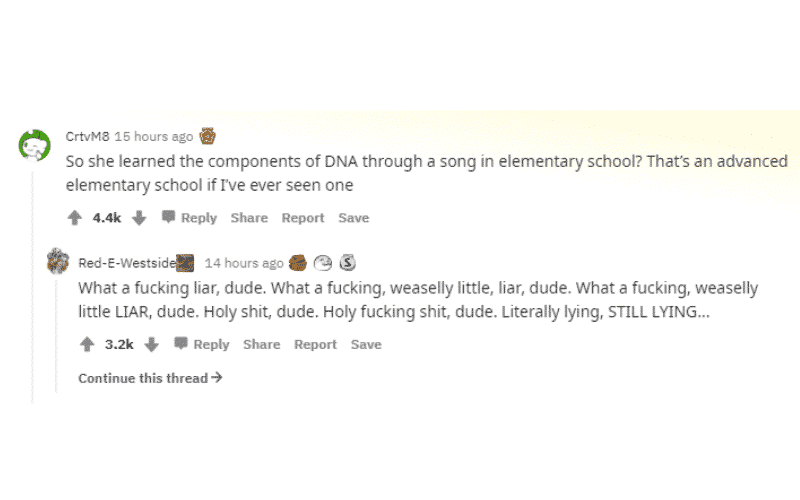800x500 pixels.
Task: Open the Continue this thread link
Action: pyautogui.click(x=150, y=378)
